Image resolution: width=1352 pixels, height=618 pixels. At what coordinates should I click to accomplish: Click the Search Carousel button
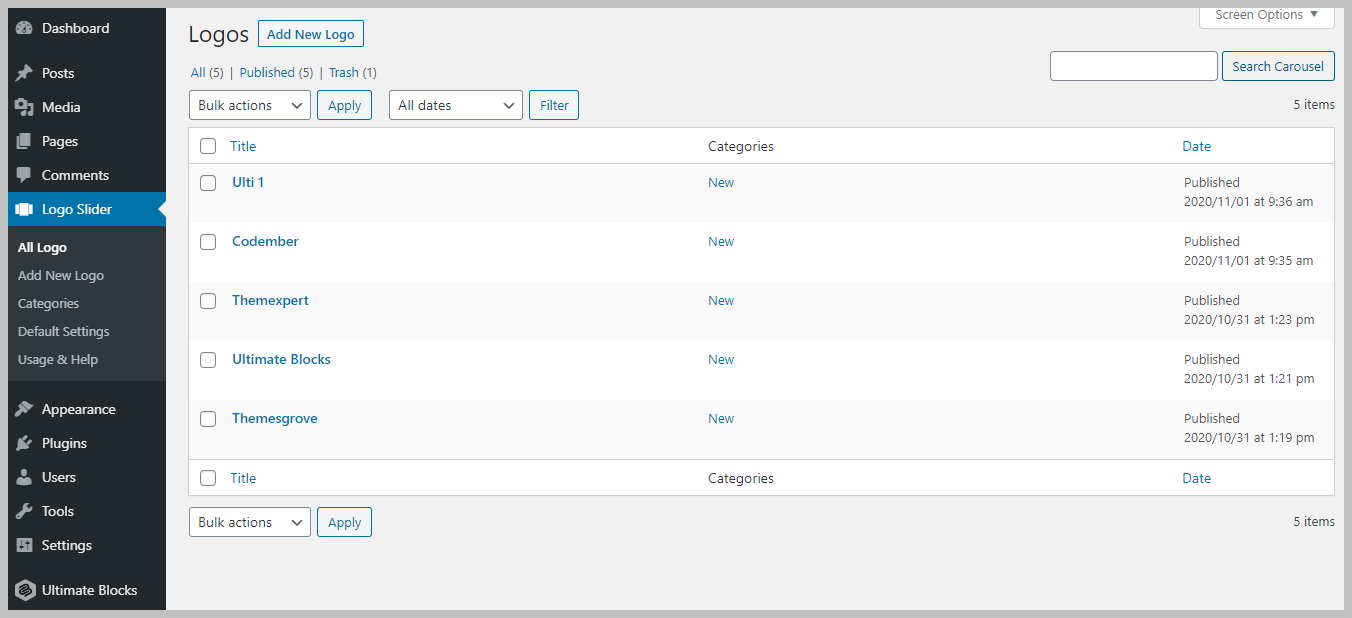(1278, 66)
